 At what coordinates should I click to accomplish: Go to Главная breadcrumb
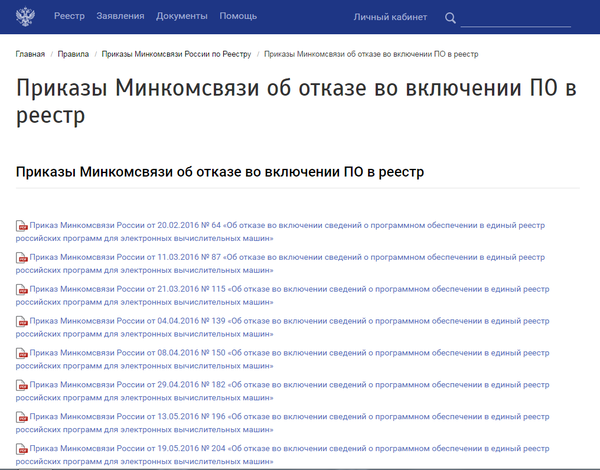[30, 54]
